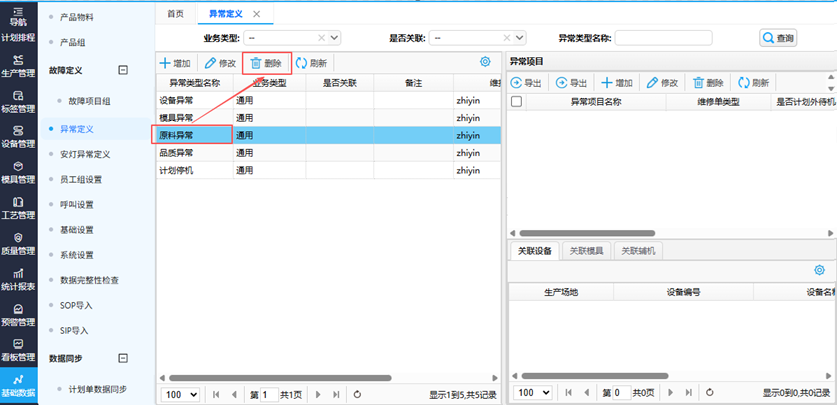Click the second 导出 button in 异常项目 toolbar
837x405 pixels.
(x=572, y=83)
